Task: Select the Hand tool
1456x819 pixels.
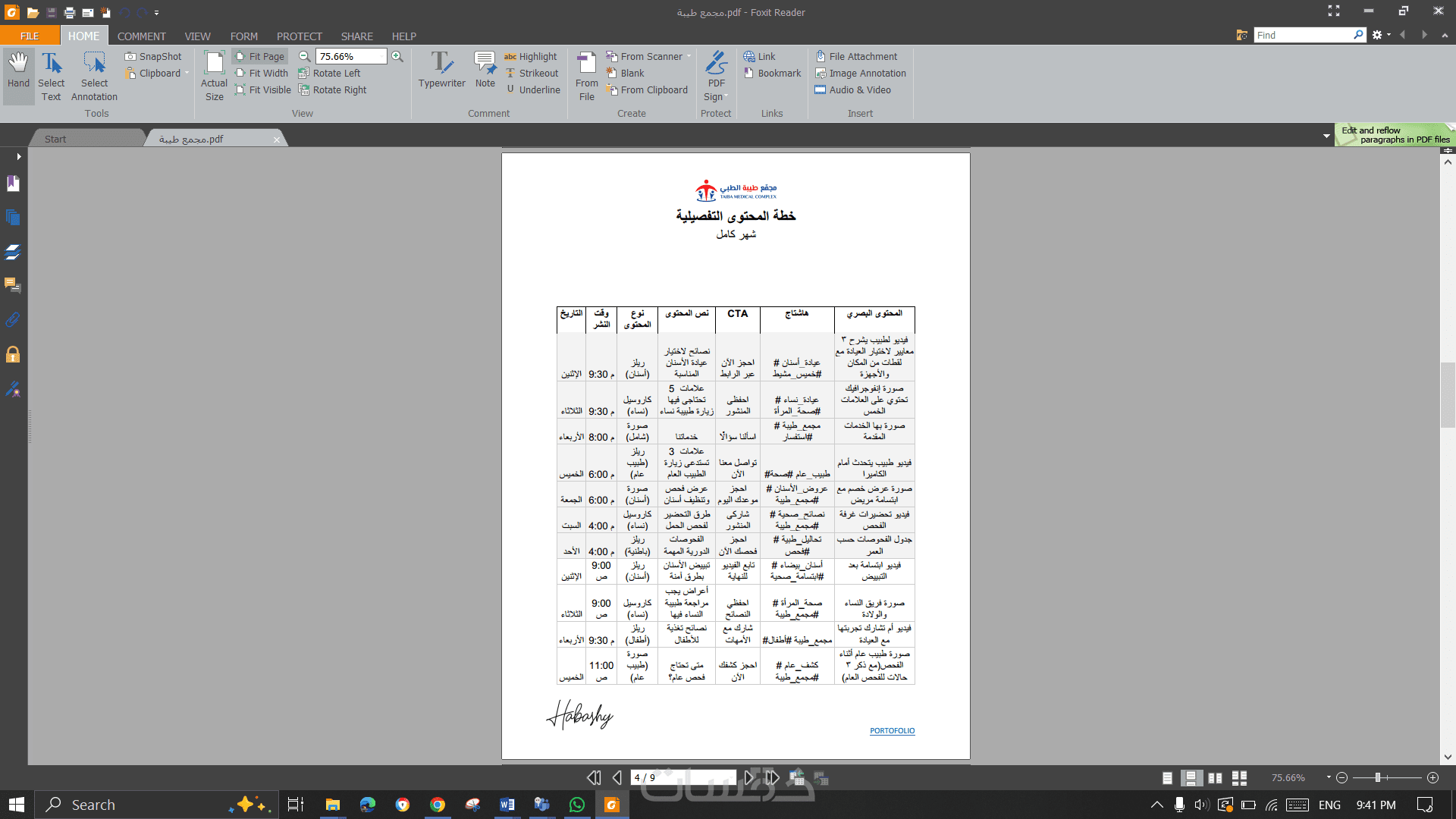Action: [x=18, y=71]
